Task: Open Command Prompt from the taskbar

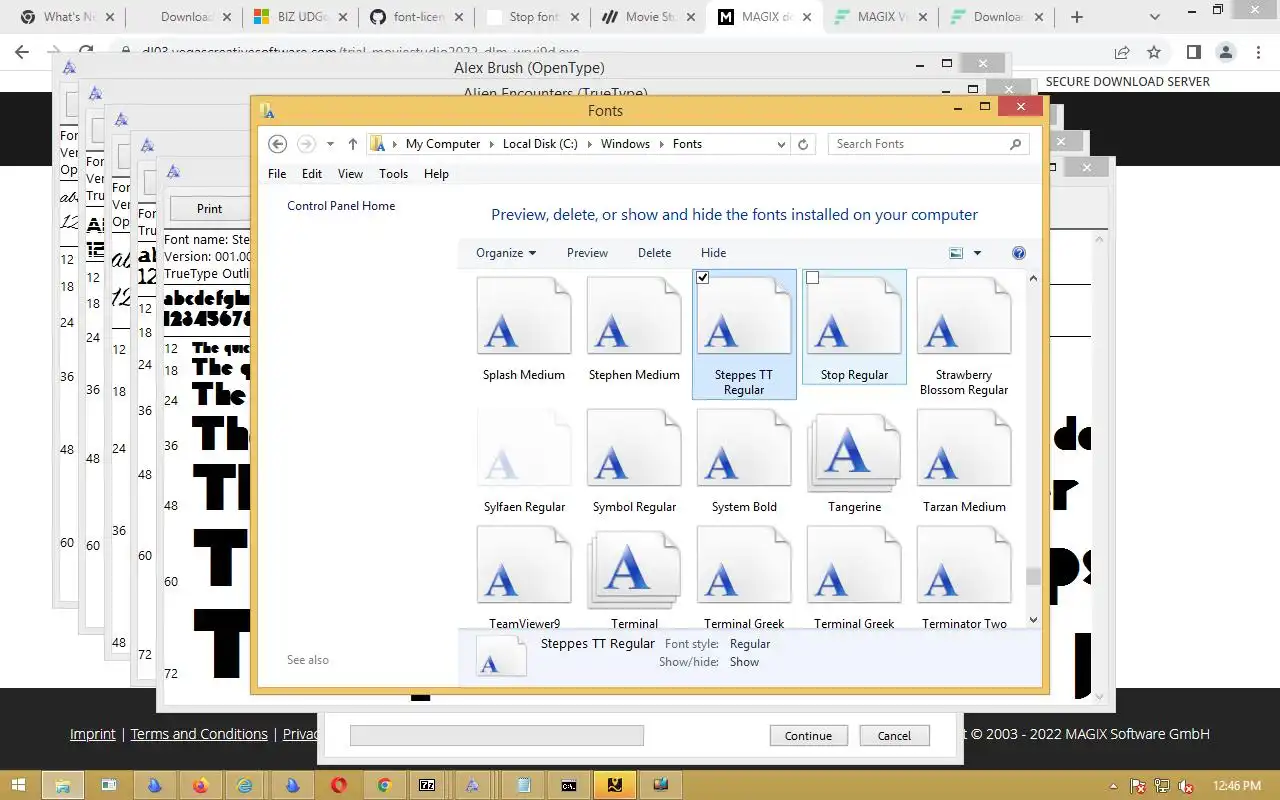Action: 568,785
